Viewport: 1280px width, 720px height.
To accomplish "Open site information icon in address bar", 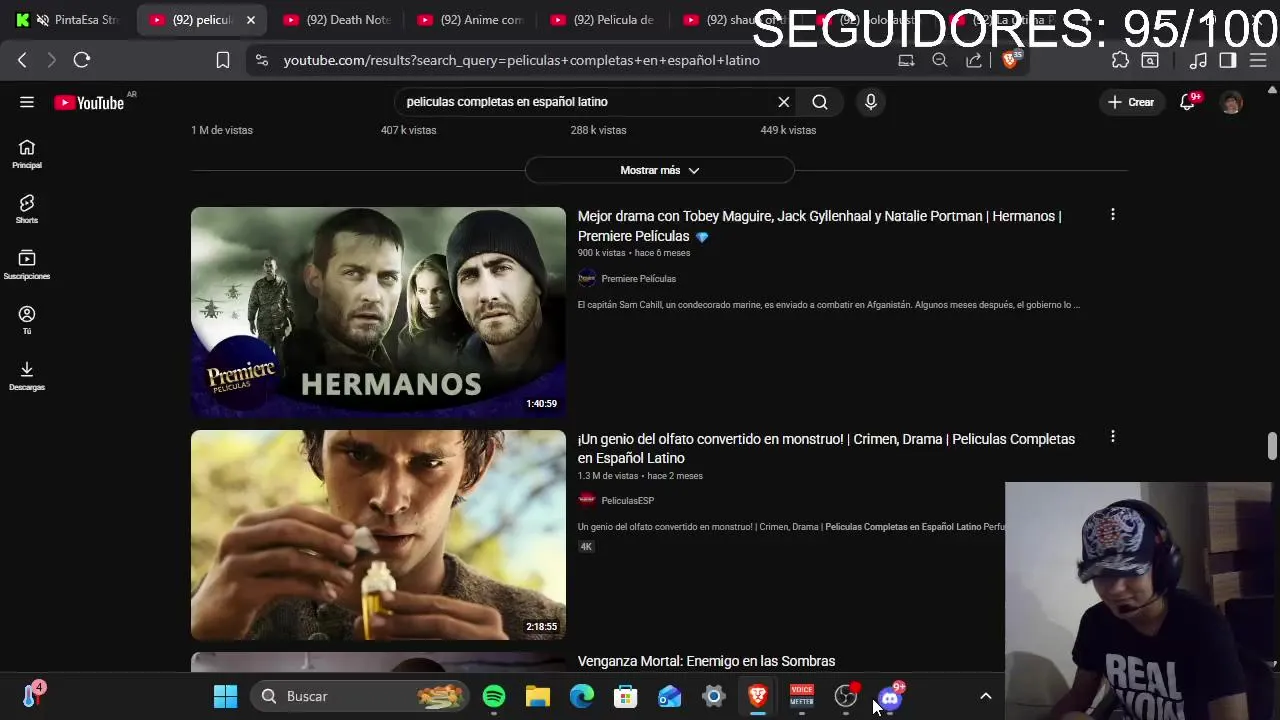I will click(262, 60).
